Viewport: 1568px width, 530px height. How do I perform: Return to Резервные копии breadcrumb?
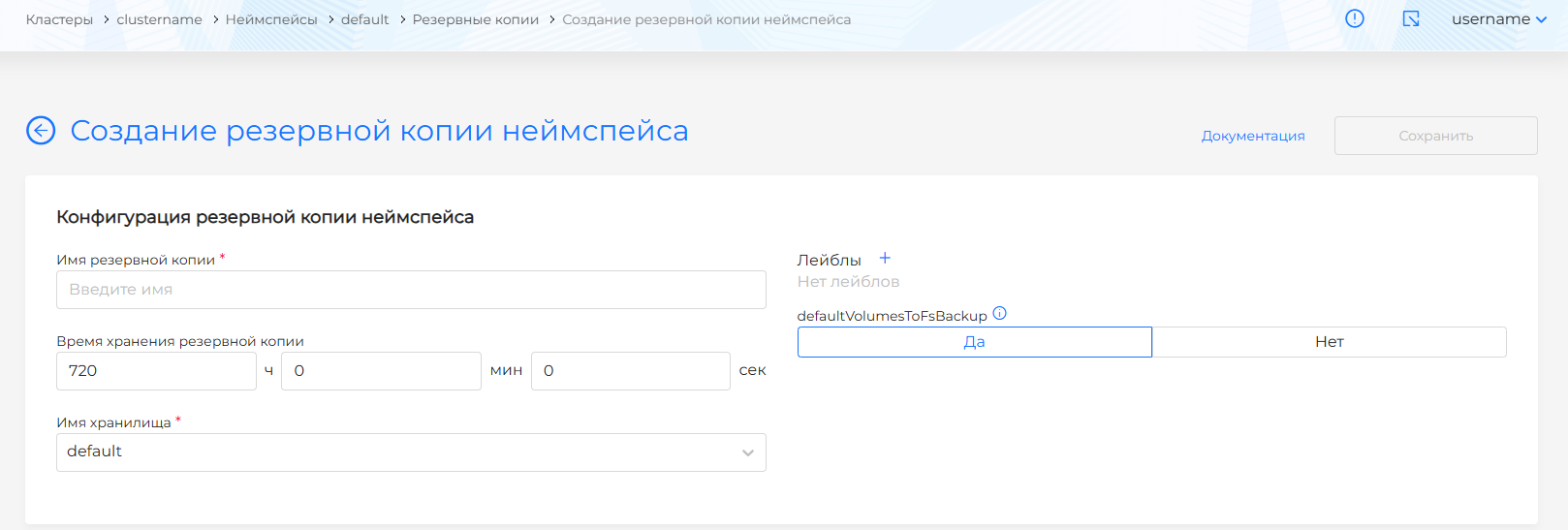click(x=475, y=19)
